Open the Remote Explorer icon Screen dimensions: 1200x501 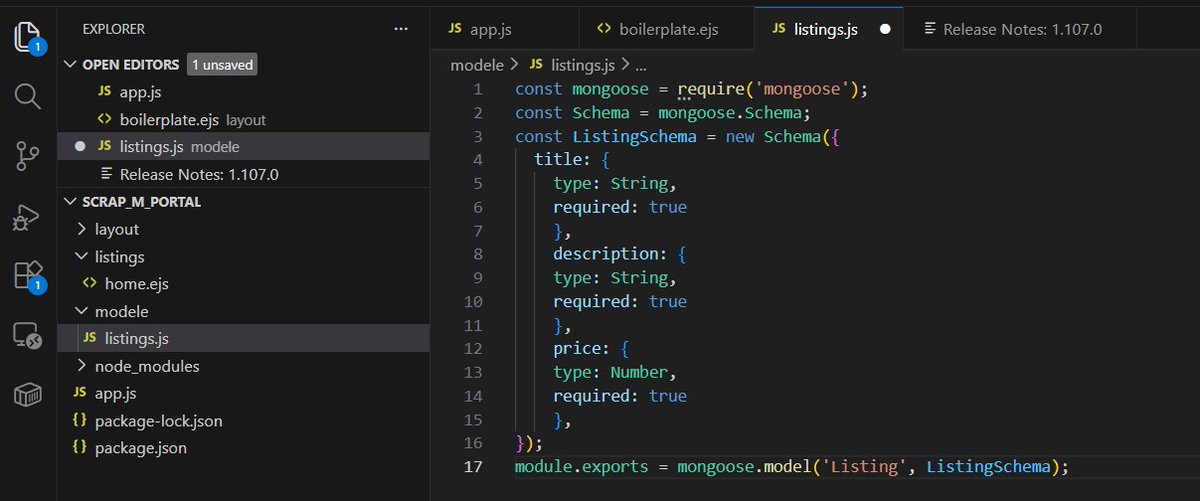coord(27,335)
